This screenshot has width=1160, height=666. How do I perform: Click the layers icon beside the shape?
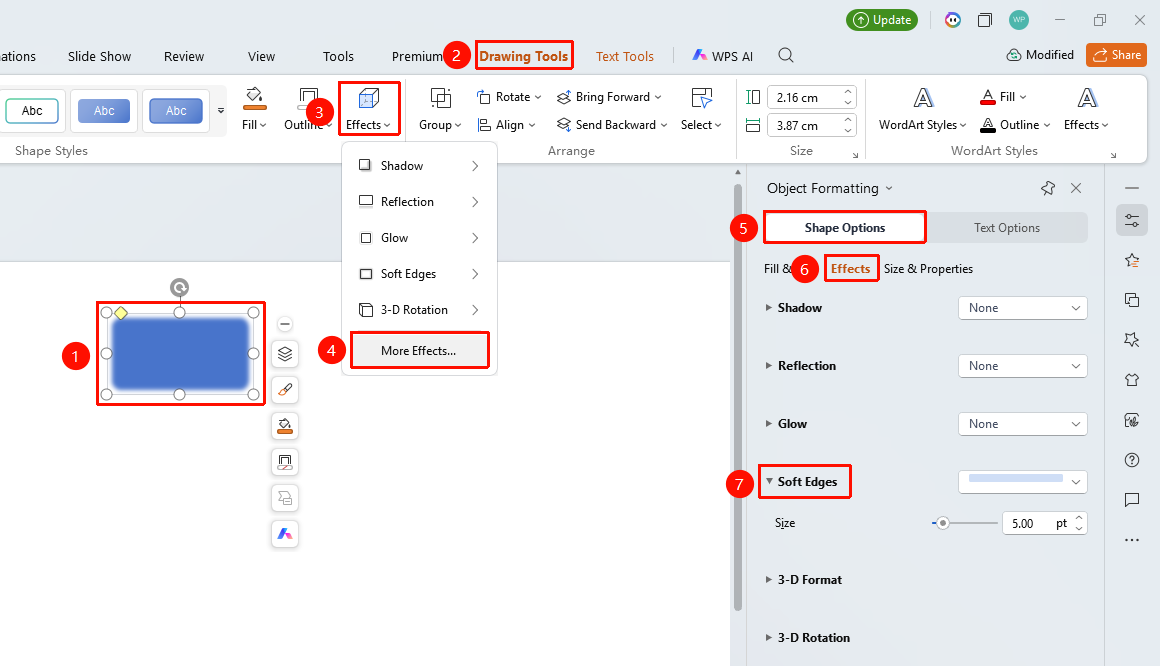(285, 354)
